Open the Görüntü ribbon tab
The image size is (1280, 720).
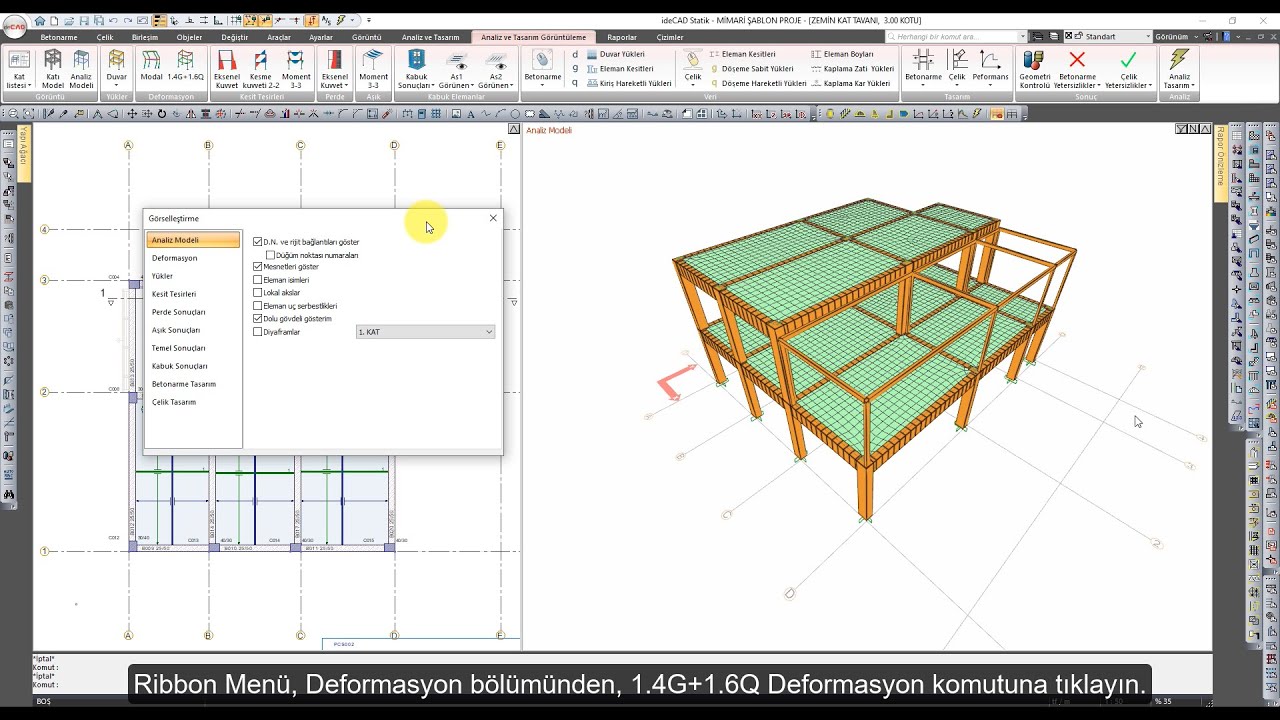pyautogui.click(x=367, y=37)
